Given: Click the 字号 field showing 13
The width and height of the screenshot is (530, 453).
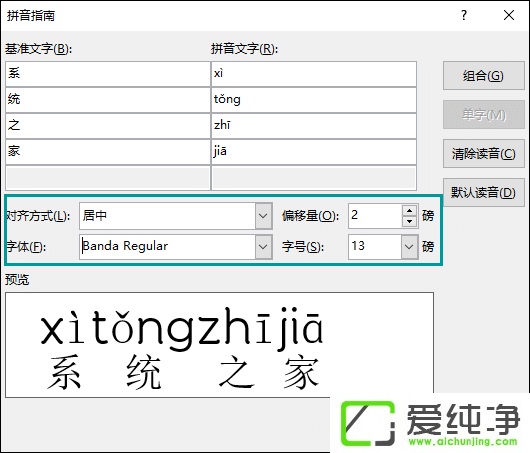Looking at the screenshot, I should point(375,246).
